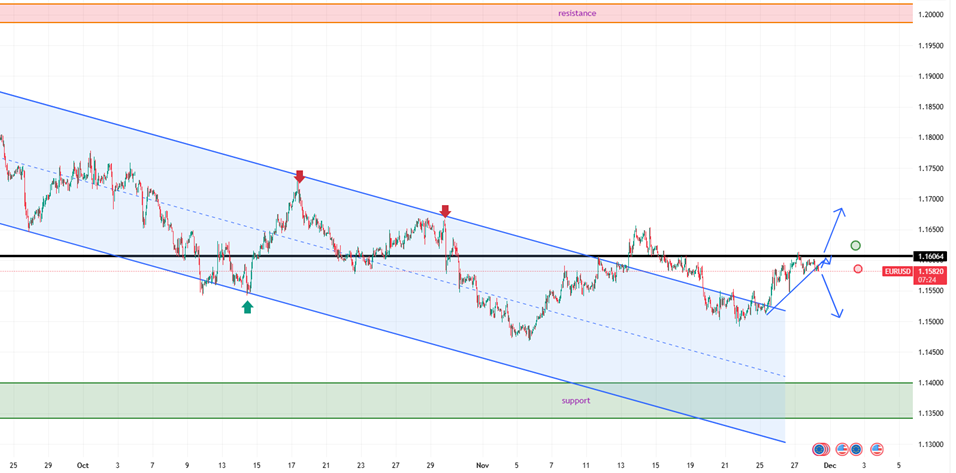Select the resistance zone text label
This screenshot has width=956, height=473.
577,13
